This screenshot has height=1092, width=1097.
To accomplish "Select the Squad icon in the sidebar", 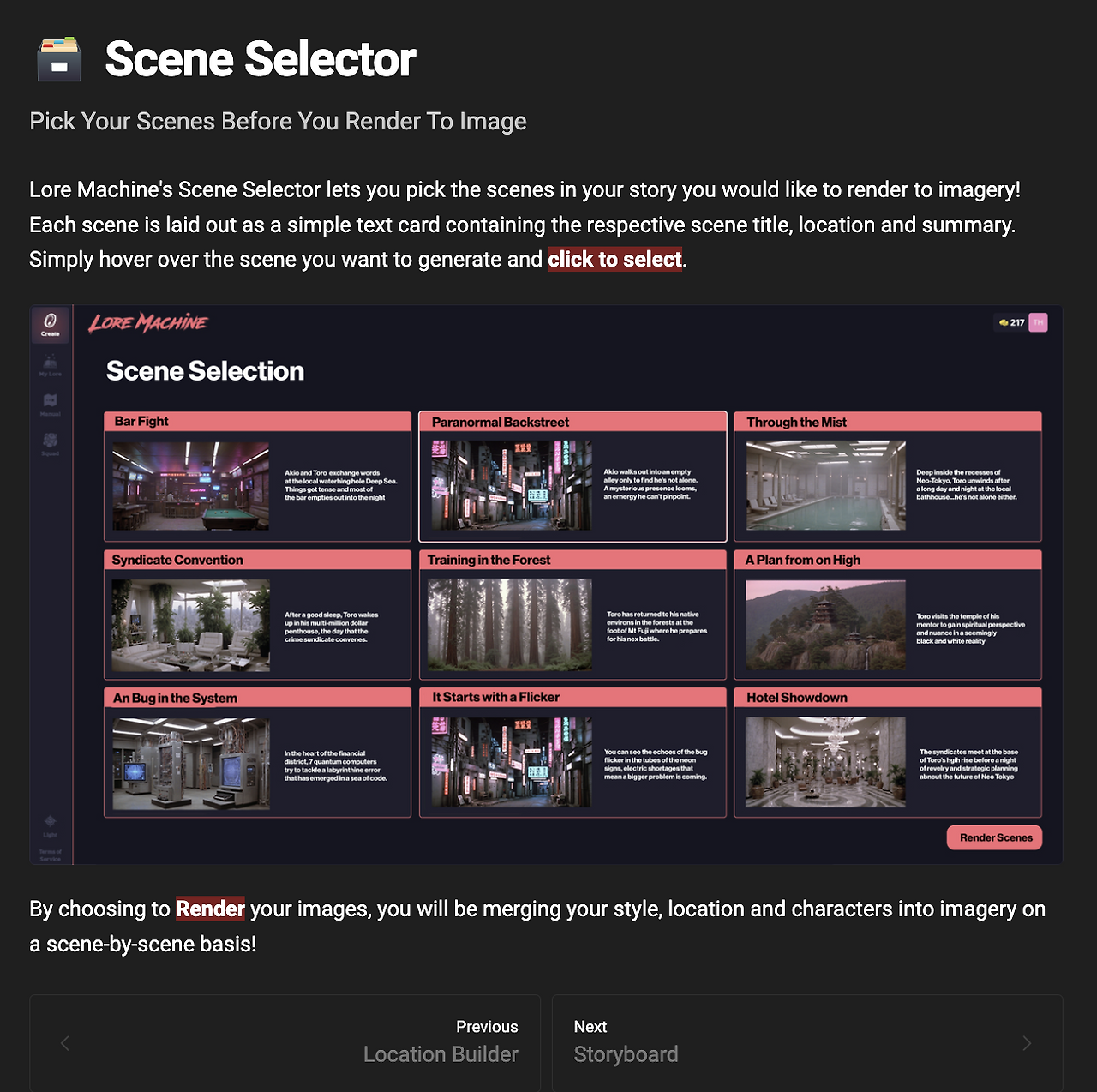I will coord(51,443).
